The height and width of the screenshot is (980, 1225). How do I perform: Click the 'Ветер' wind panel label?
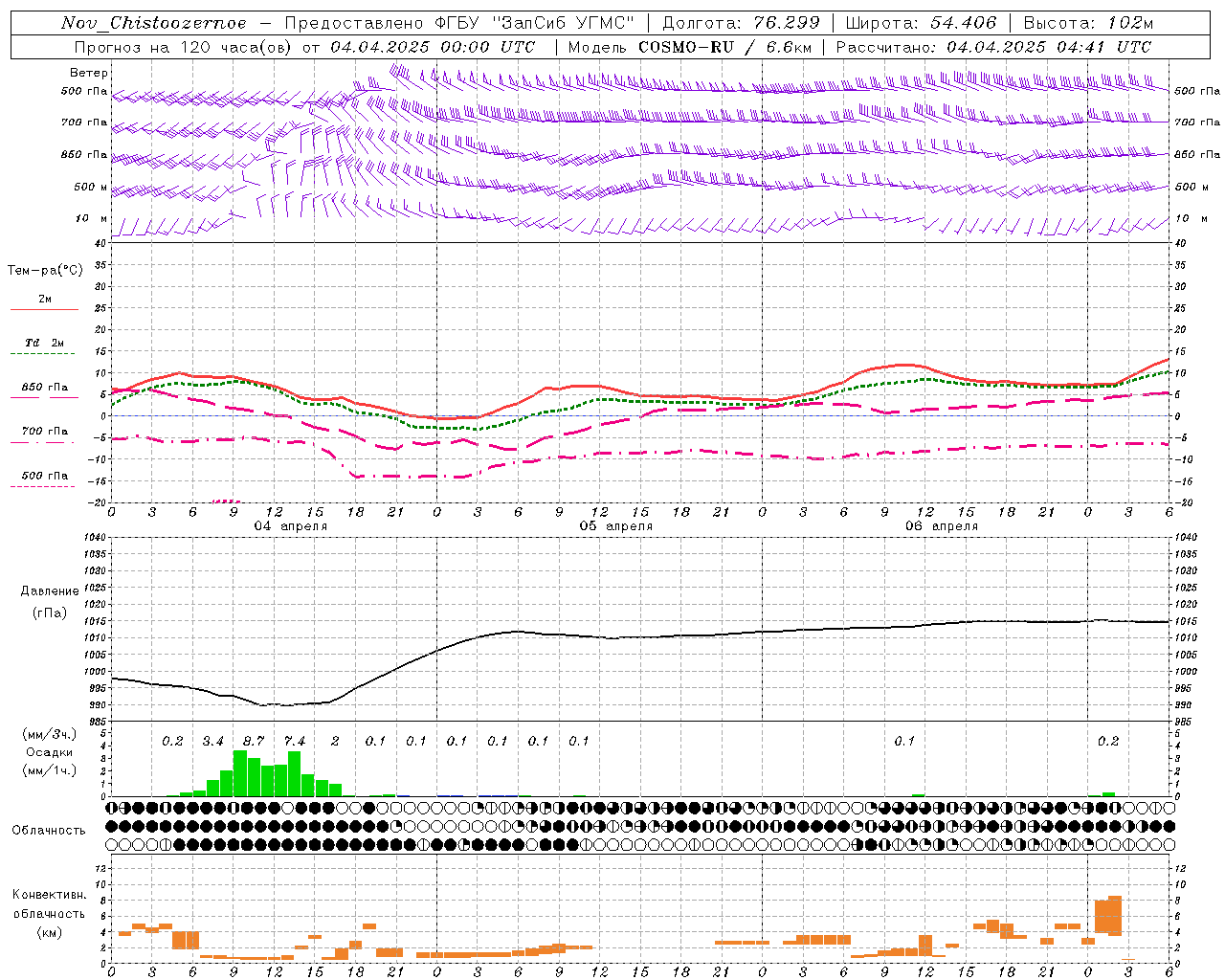coord(89,73)
